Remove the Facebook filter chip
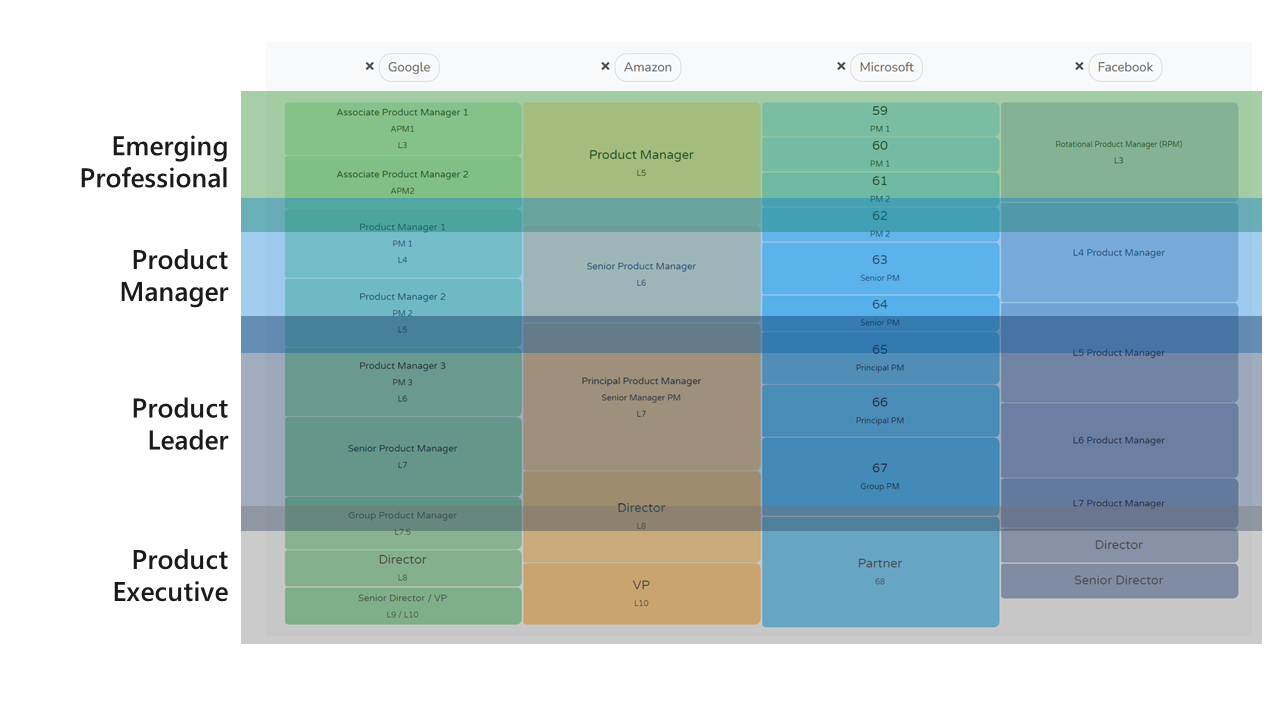 (x=1079, y=66)
